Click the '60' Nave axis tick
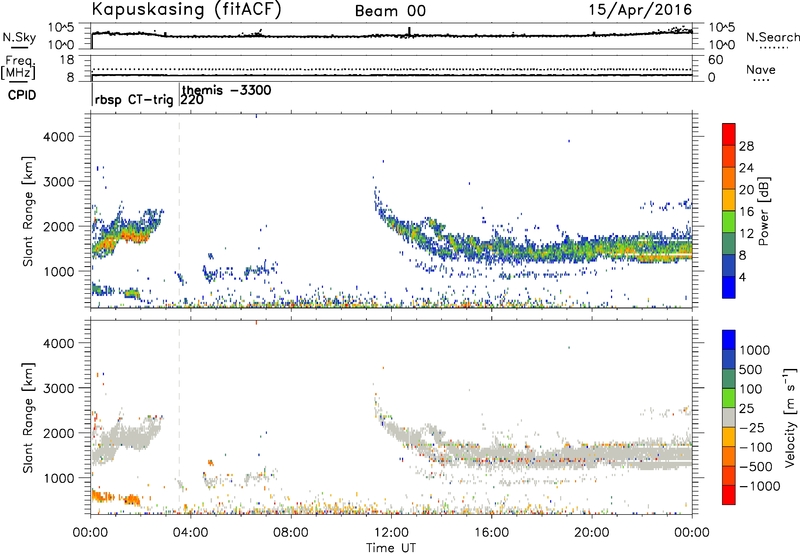Viewport: 800px width, 554px height. pos(715,60)
